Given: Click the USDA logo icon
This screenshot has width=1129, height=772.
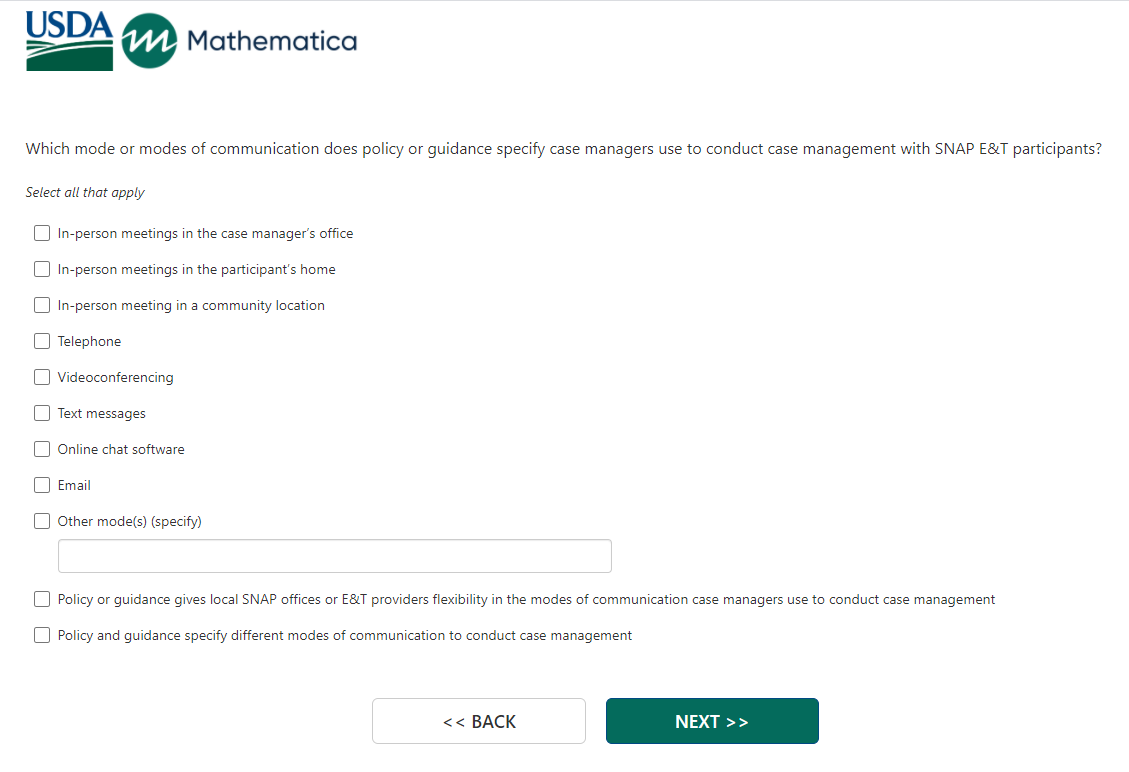Looking at the screenshot, I should [69, 41].
